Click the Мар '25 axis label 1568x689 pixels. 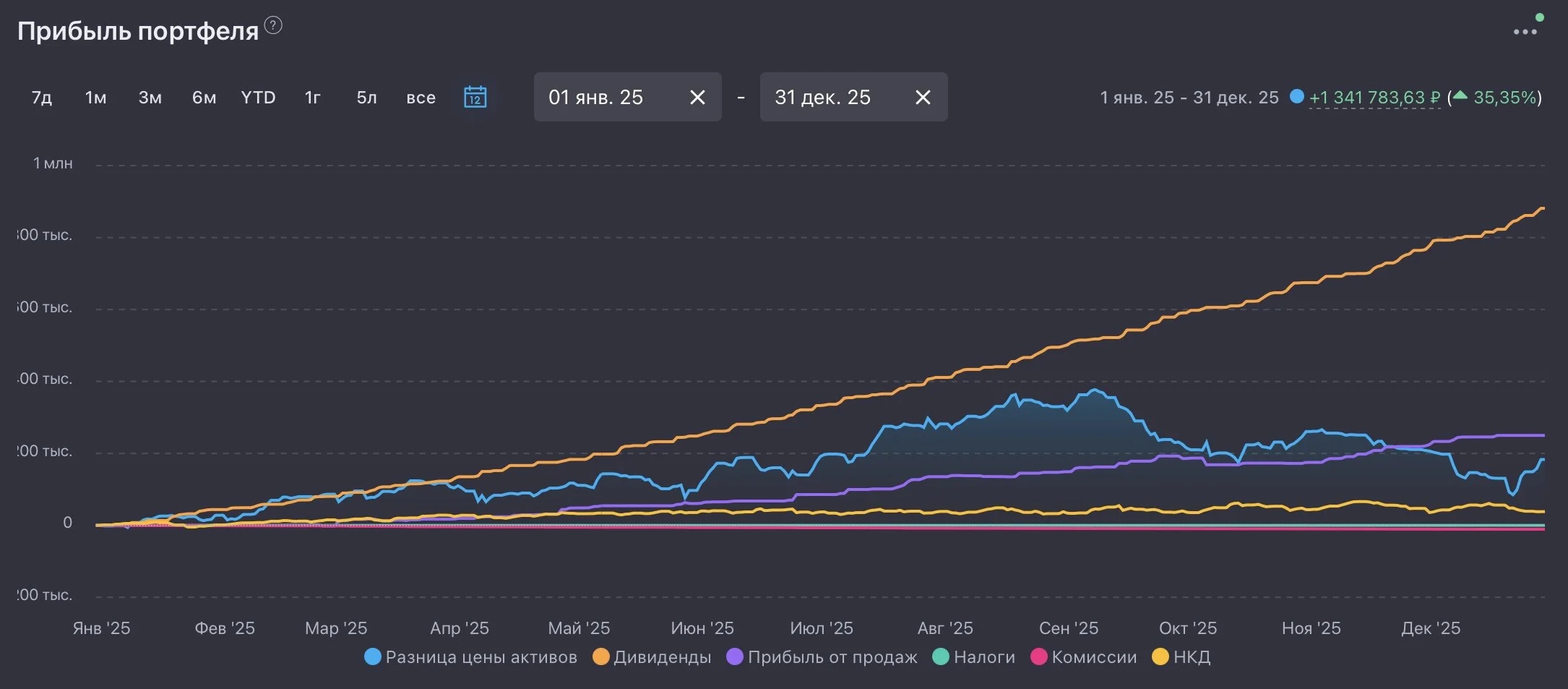[336, 628]
